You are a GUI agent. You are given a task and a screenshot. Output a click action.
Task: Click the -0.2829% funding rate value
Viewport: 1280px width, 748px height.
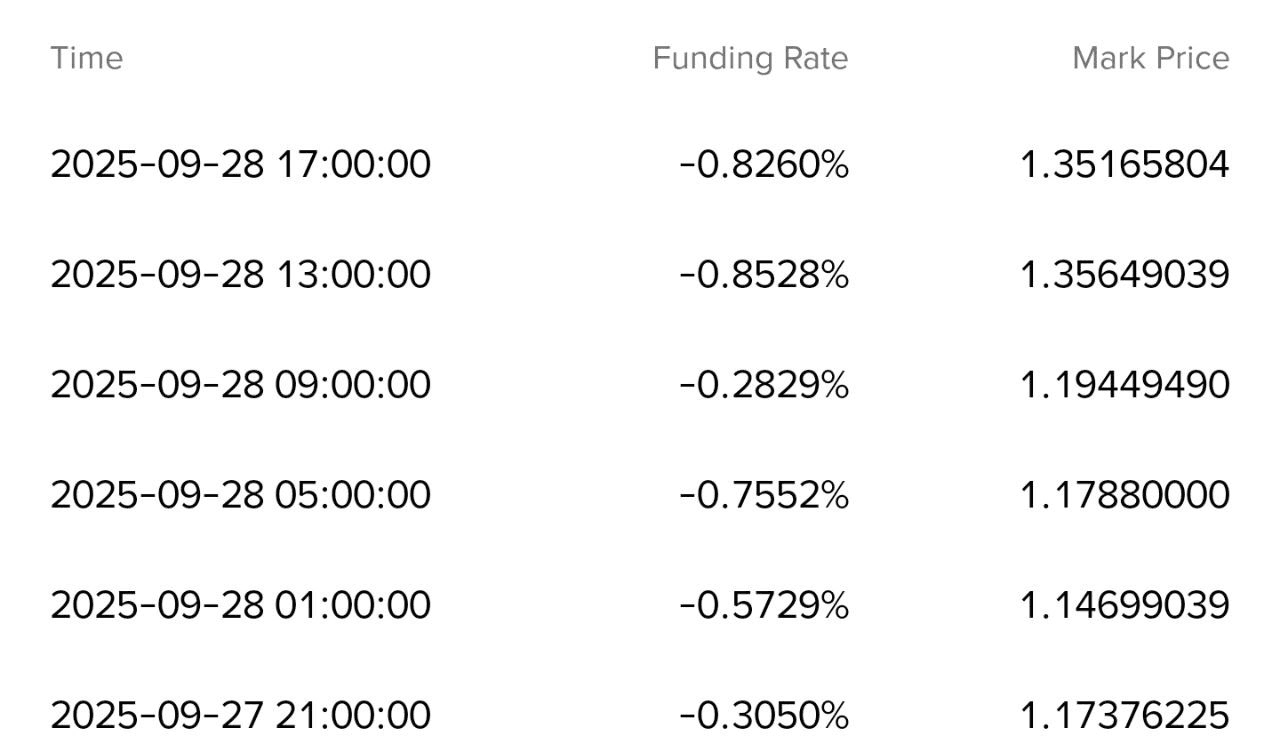(x=764, y=384)
